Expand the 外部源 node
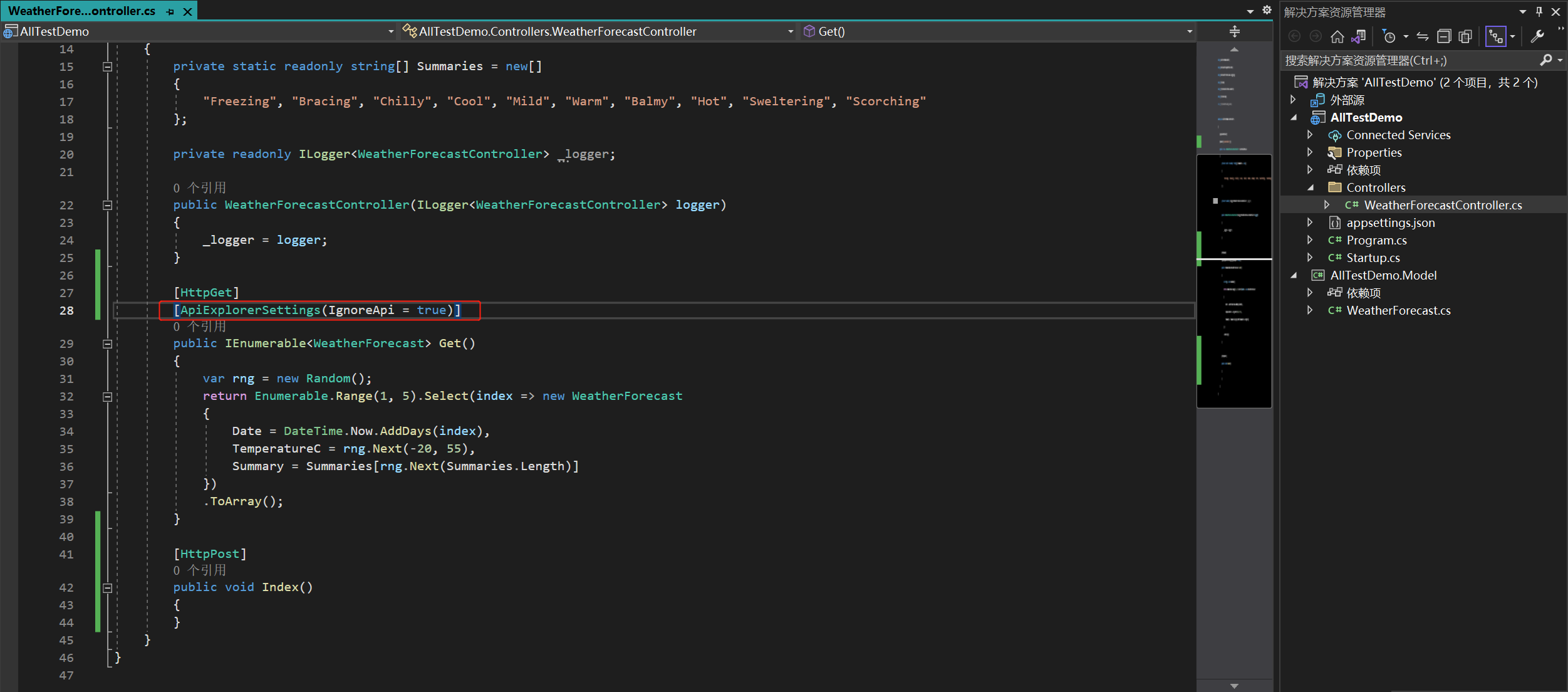 coord(1293,100)
